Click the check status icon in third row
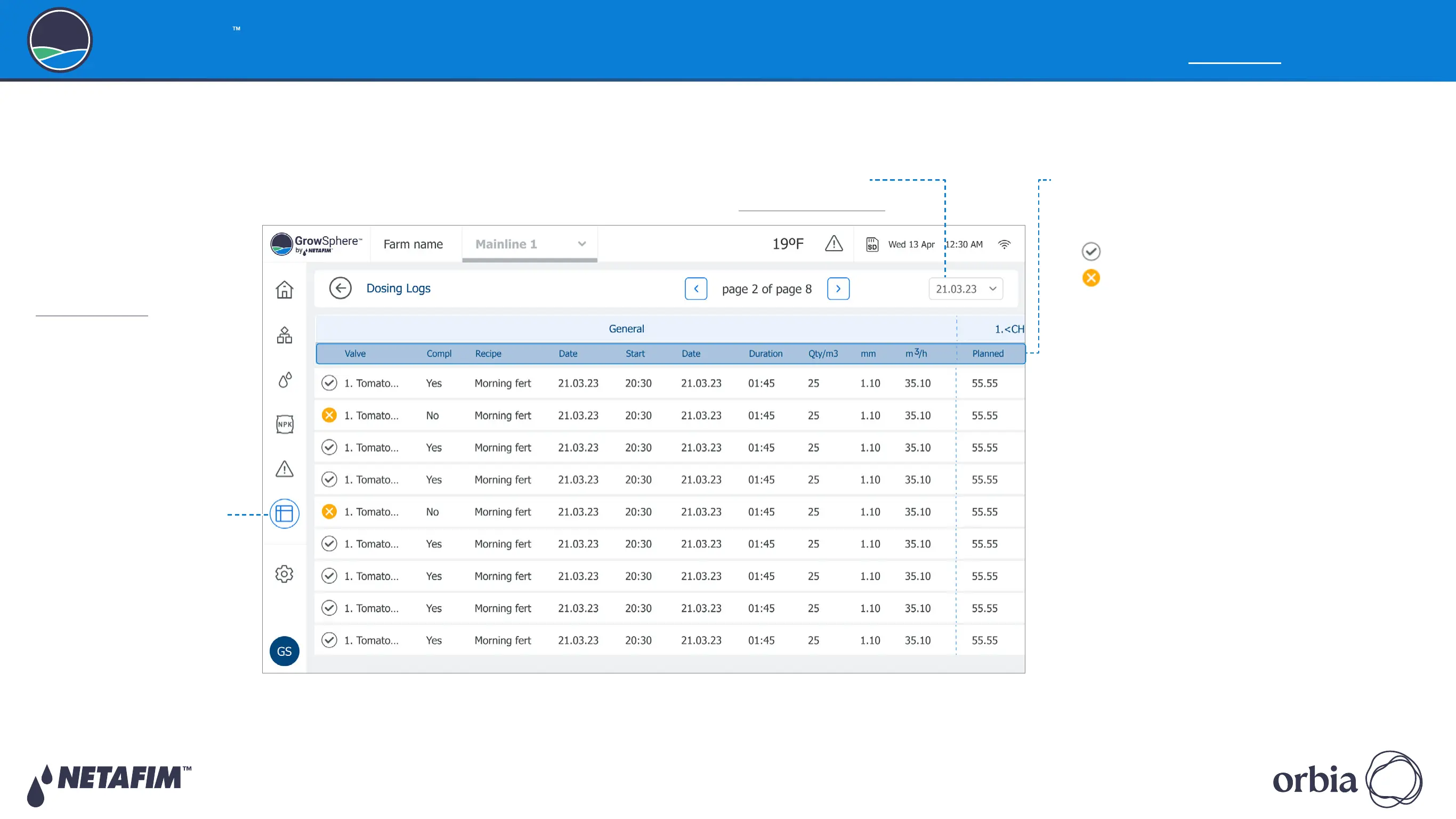The height and width of the screenshot is (819, 1456). point(329,447)
